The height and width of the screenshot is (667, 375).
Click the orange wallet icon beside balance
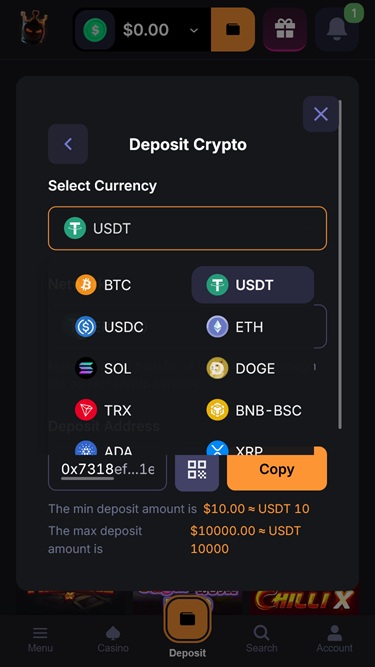tap(233, 29)
